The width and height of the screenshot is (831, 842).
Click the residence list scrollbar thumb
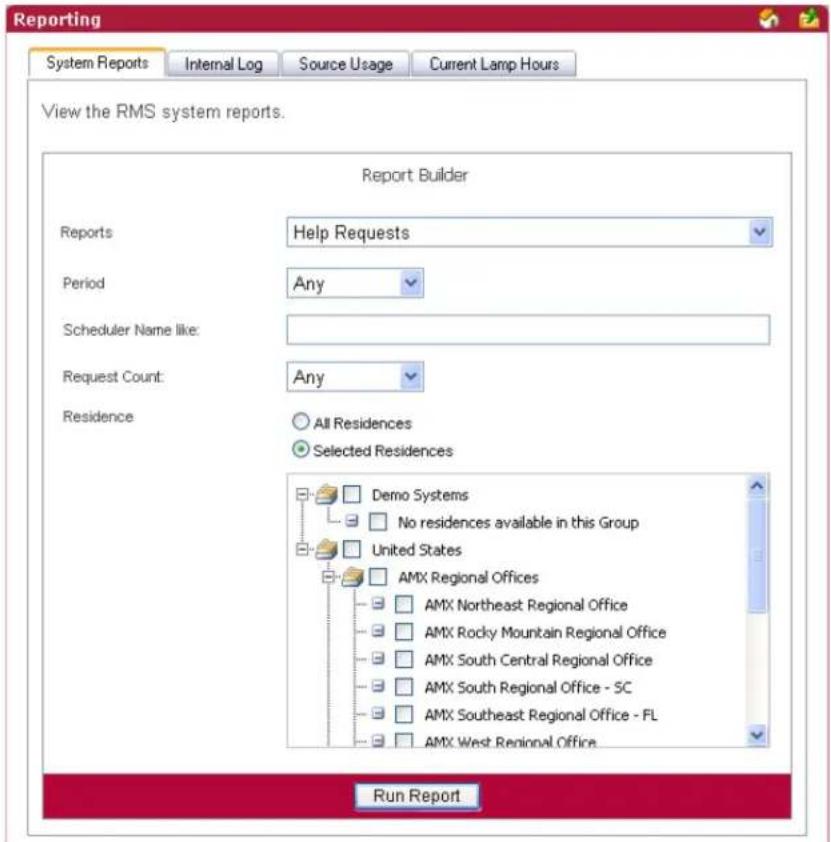pyautogui.click(x=757, y=555)
